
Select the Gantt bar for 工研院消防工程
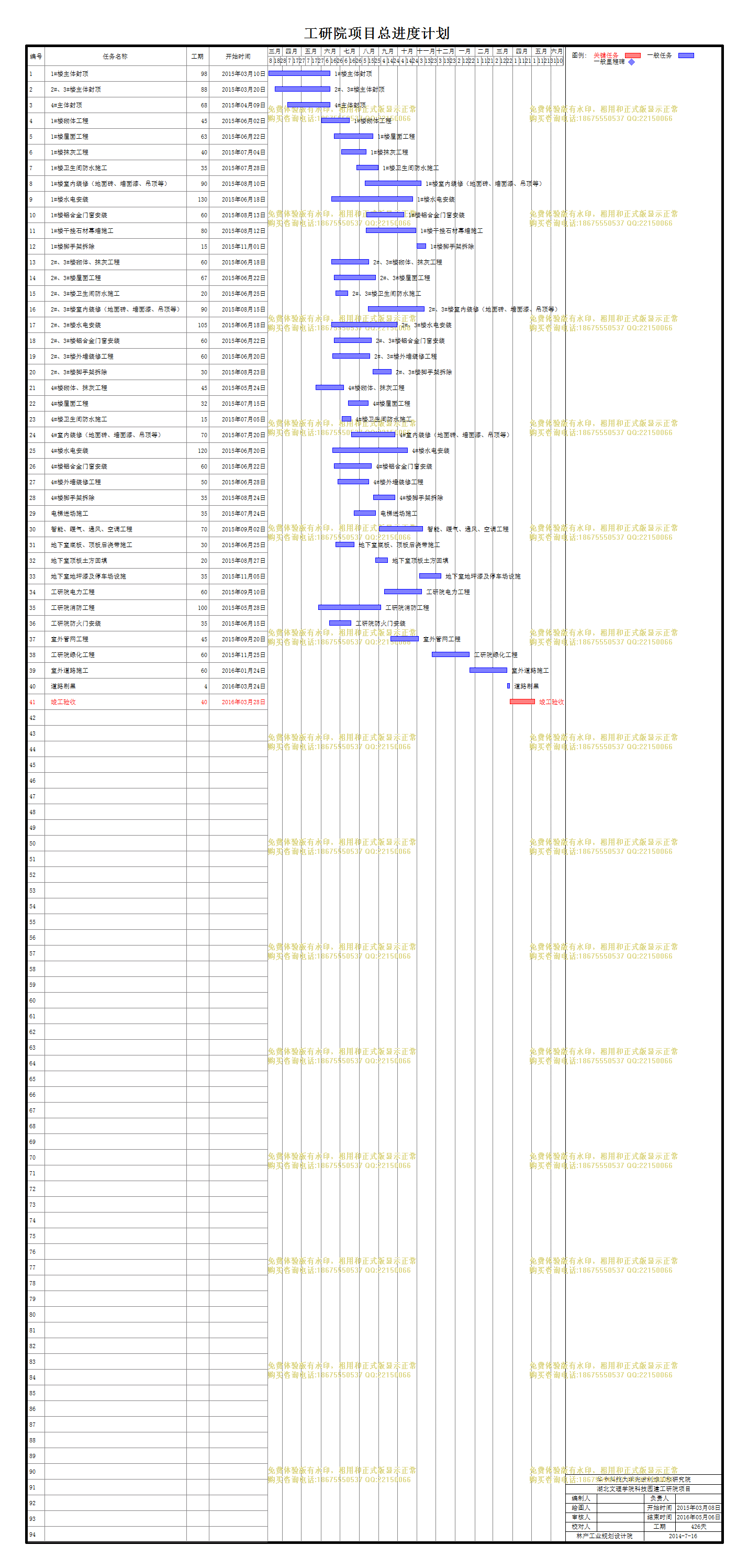coord(349,607)
